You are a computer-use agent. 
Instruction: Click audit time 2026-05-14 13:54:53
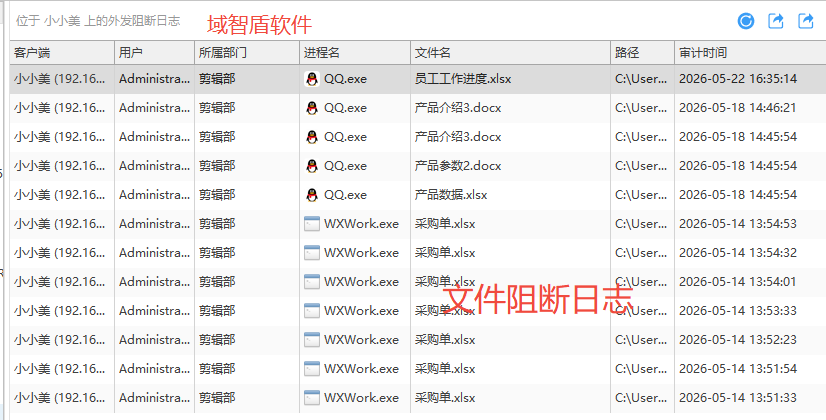click(738, 224)
